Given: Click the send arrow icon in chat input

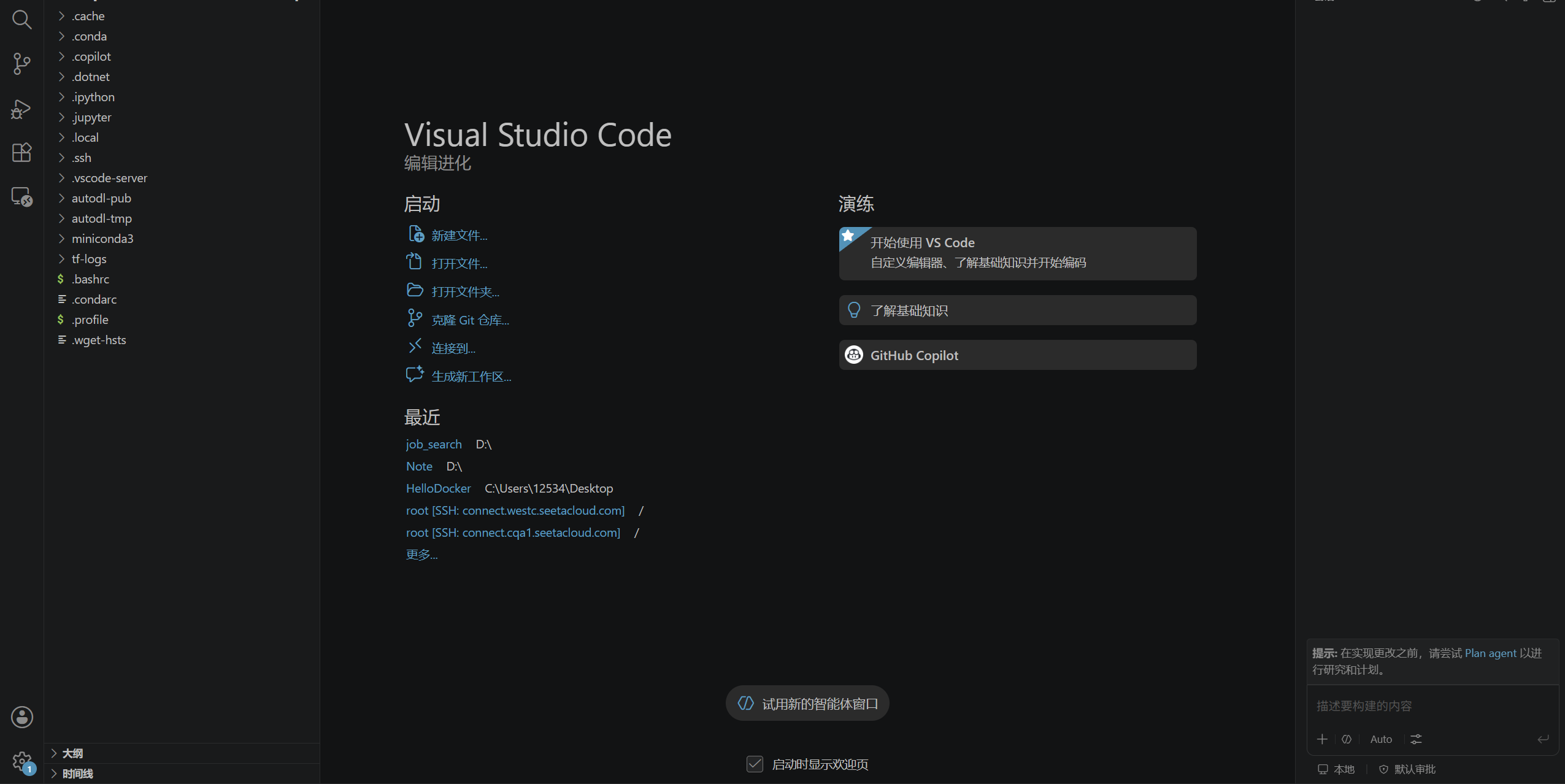Looking at the screenshot, I should [1543, 739].
